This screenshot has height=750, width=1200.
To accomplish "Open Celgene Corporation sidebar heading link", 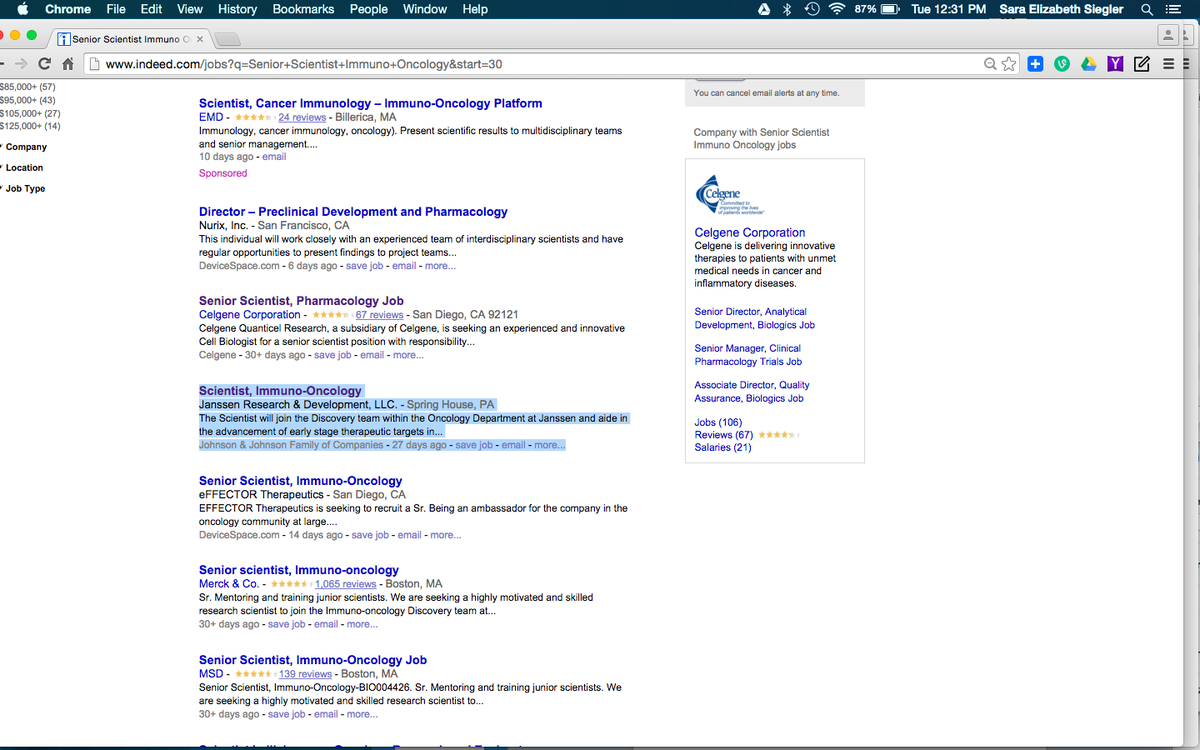I will 750,232.
